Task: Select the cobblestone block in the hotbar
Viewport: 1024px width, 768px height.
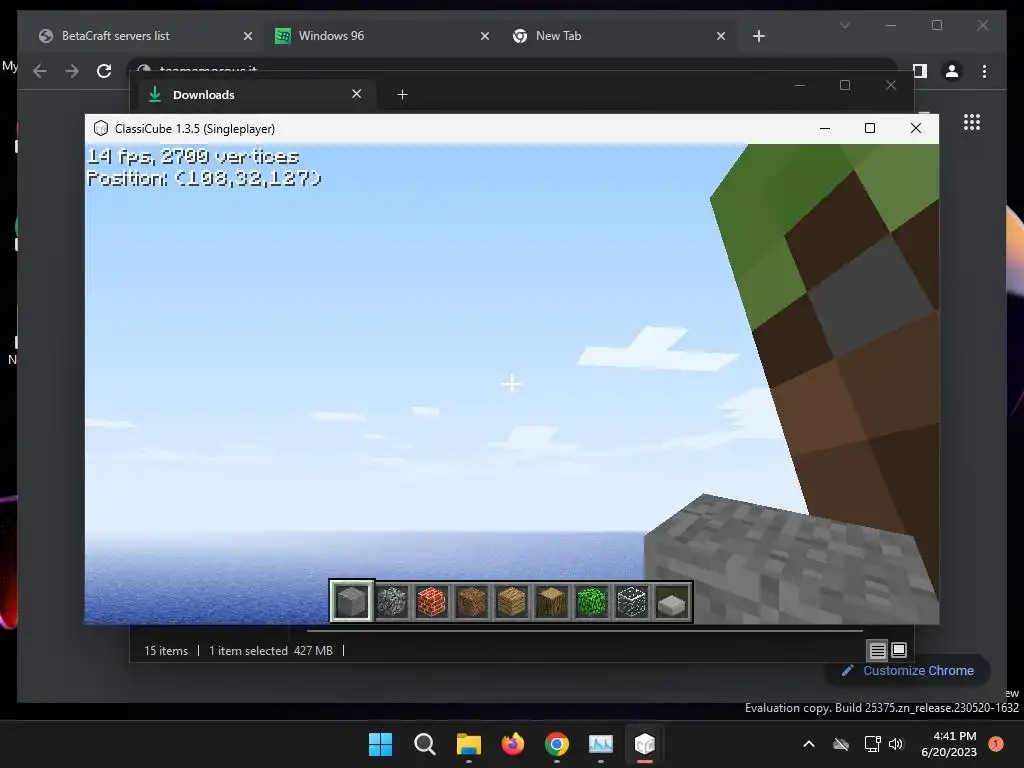Action: [x=392, y=601]
